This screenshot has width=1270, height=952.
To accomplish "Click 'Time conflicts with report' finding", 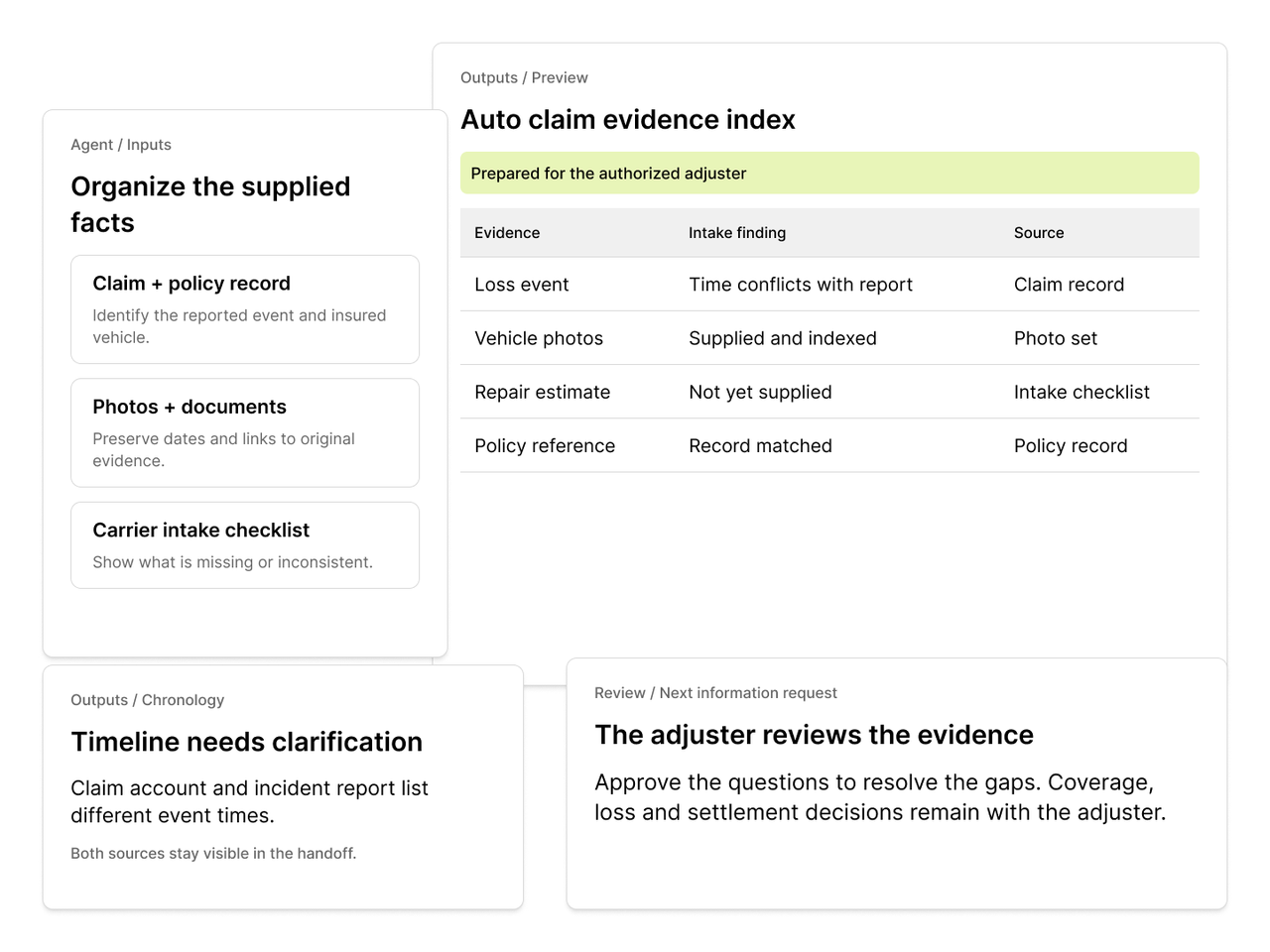I will click(x=801, y=285).
